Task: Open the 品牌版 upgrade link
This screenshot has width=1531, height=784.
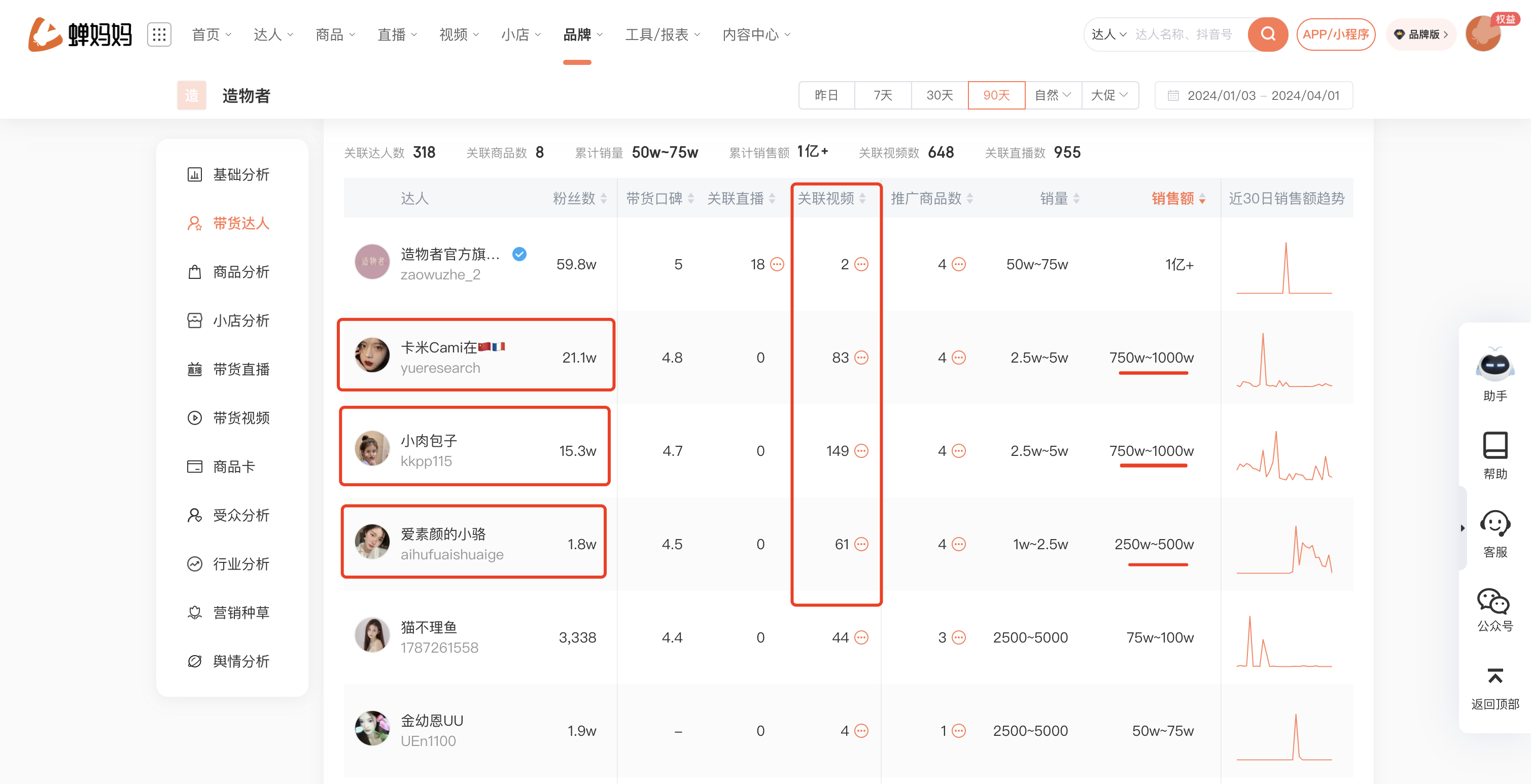Action: click(1421, 34)
